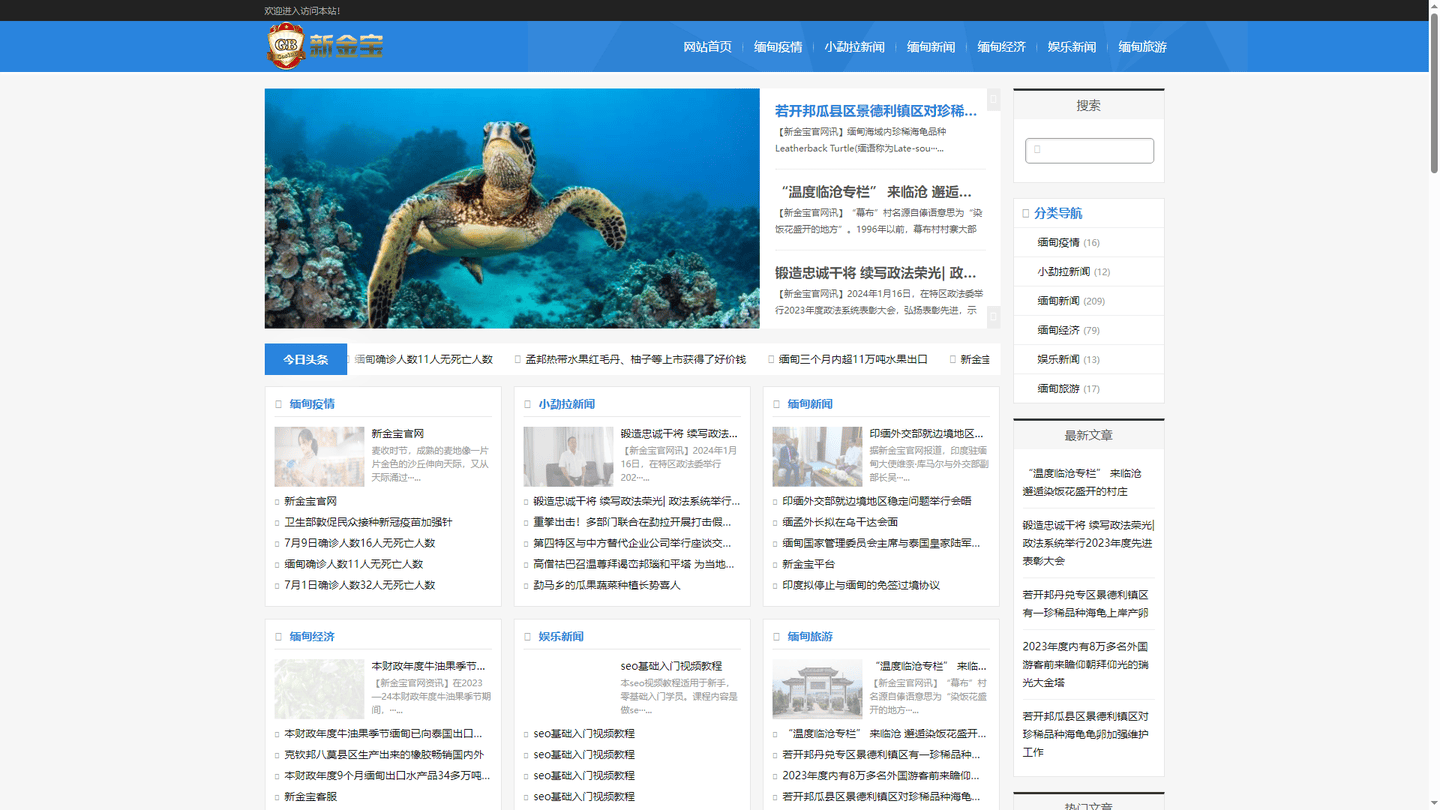Open article 7月9日确诊人数16人无死亡人数

pyautogui.click(x=360, y=543)
